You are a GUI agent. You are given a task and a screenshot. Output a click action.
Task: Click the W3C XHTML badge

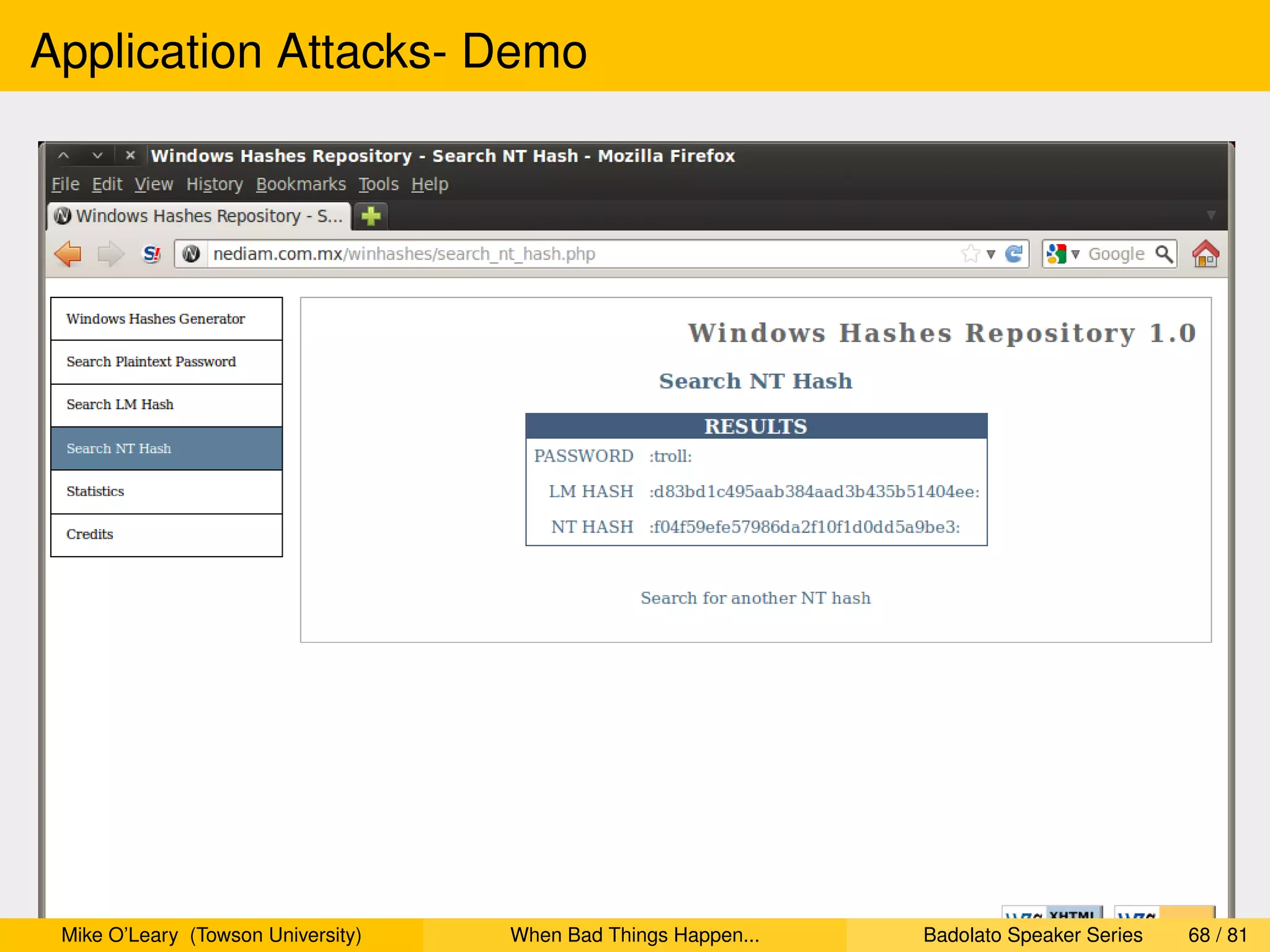pos(1052,913)
